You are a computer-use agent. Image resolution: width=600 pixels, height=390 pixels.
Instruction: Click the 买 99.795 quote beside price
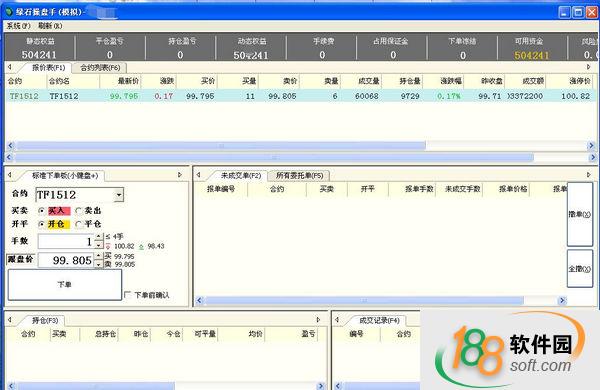(x=119, y=256)
